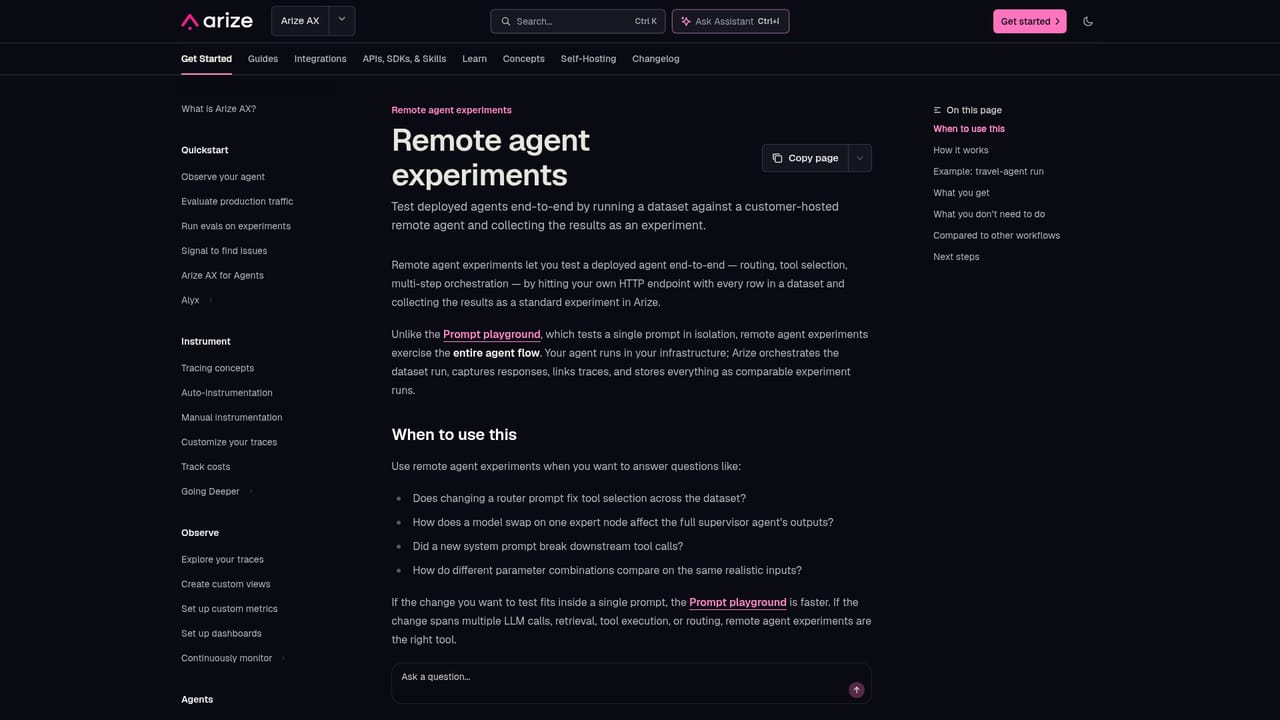The image size is (1280, 720).
Task: Toggle dark mode moon icon
Action: 1088,21
